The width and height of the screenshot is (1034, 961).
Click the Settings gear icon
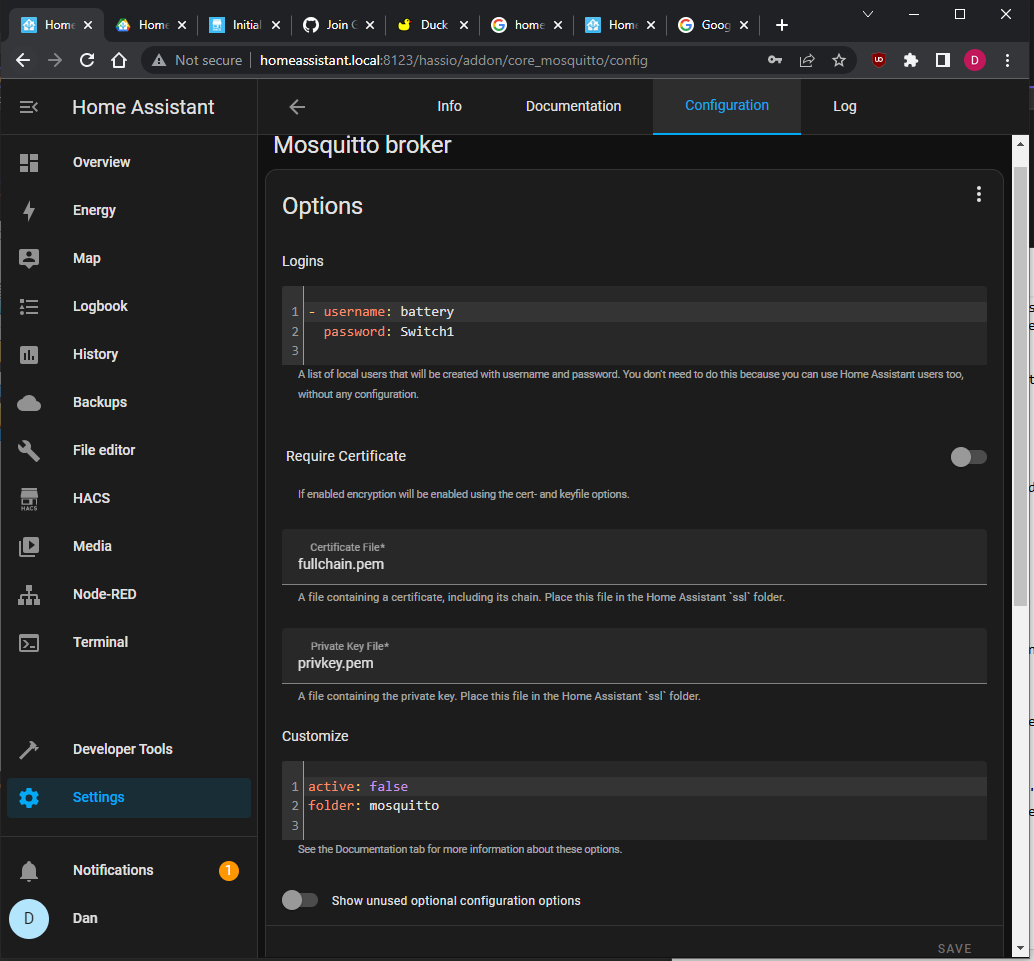[29, 797]
